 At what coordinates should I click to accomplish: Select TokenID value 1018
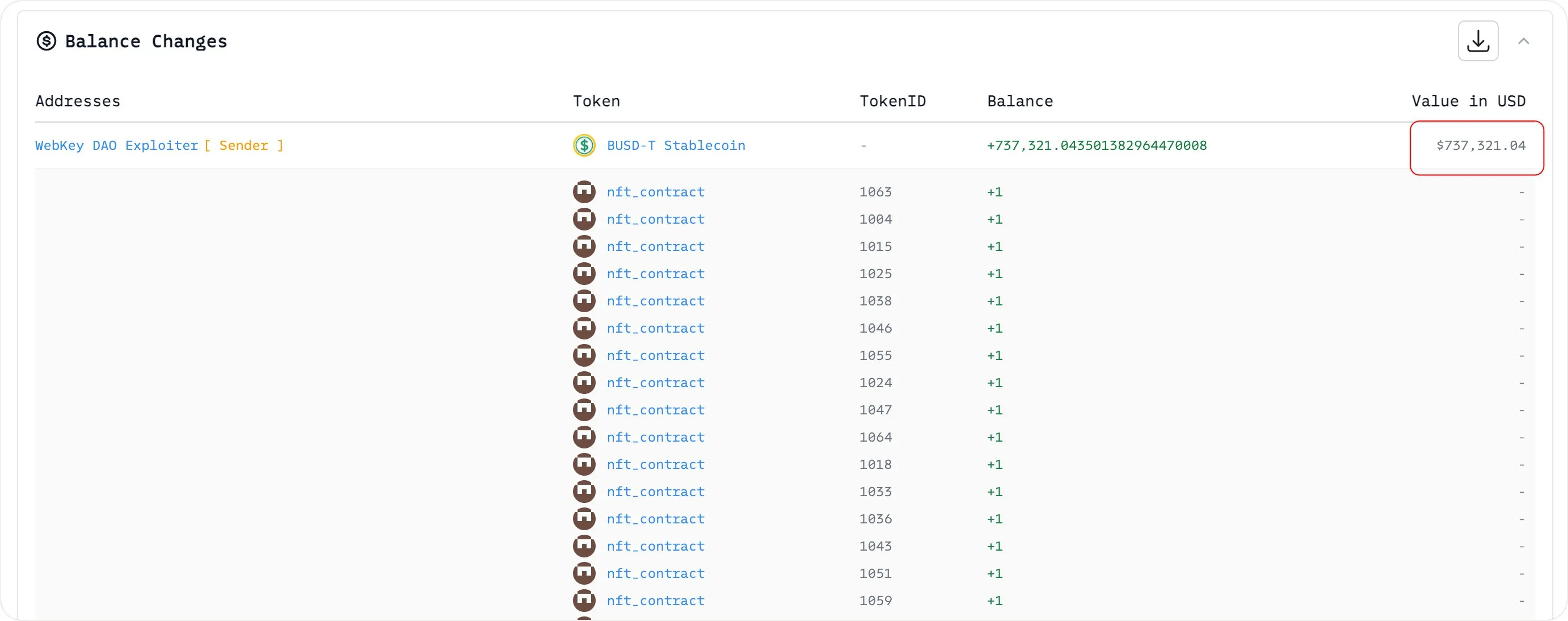875,464
